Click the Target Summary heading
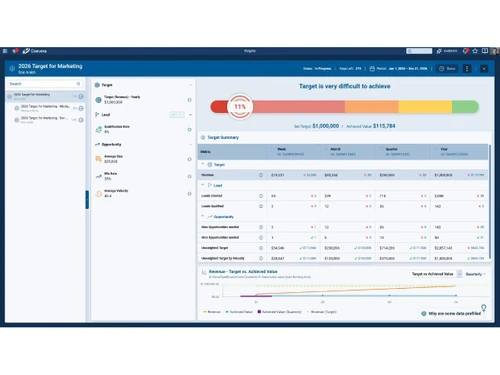The height and width of the screenshot is (375, 500). pyautogui.click(x=223, y=137)
